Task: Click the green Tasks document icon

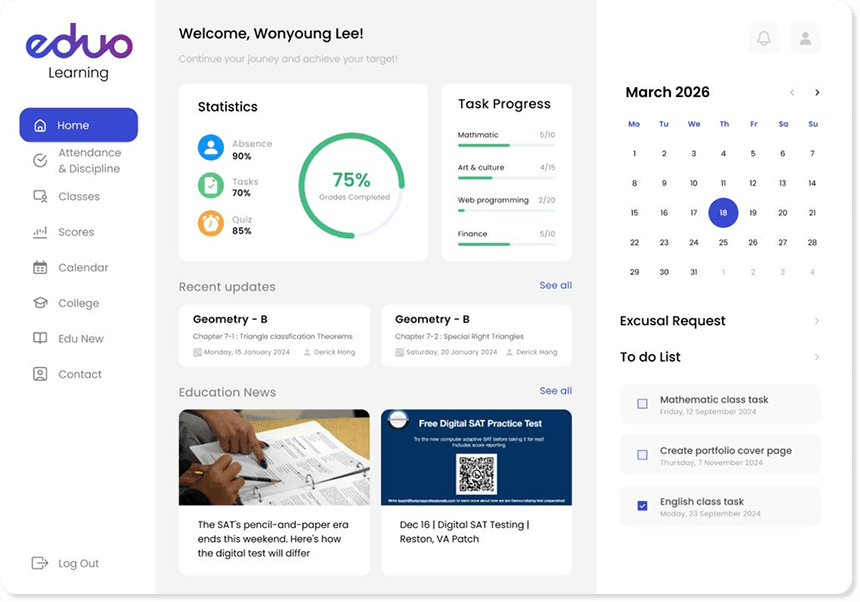Action: 211,185
